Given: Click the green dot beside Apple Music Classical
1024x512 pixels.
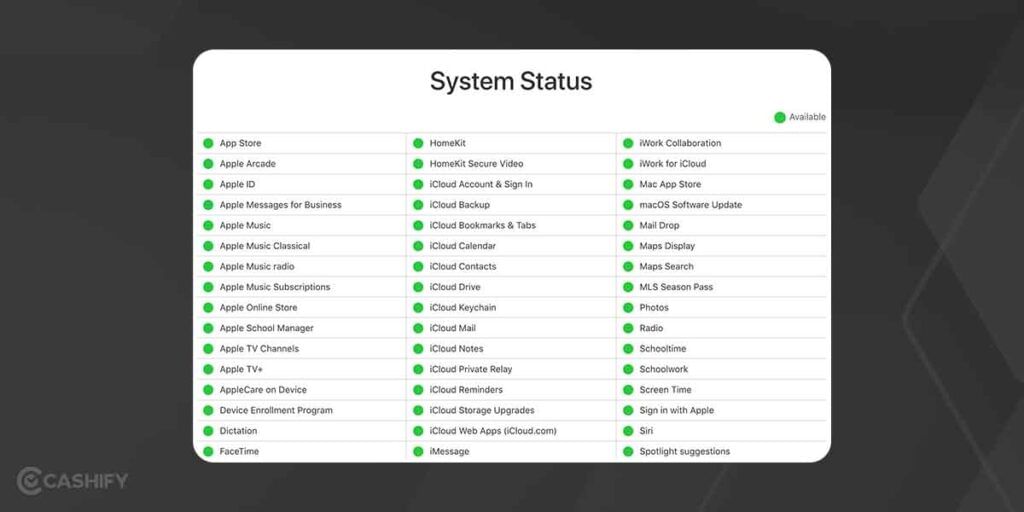Looking at the screenshot, I should click(208, 246).
